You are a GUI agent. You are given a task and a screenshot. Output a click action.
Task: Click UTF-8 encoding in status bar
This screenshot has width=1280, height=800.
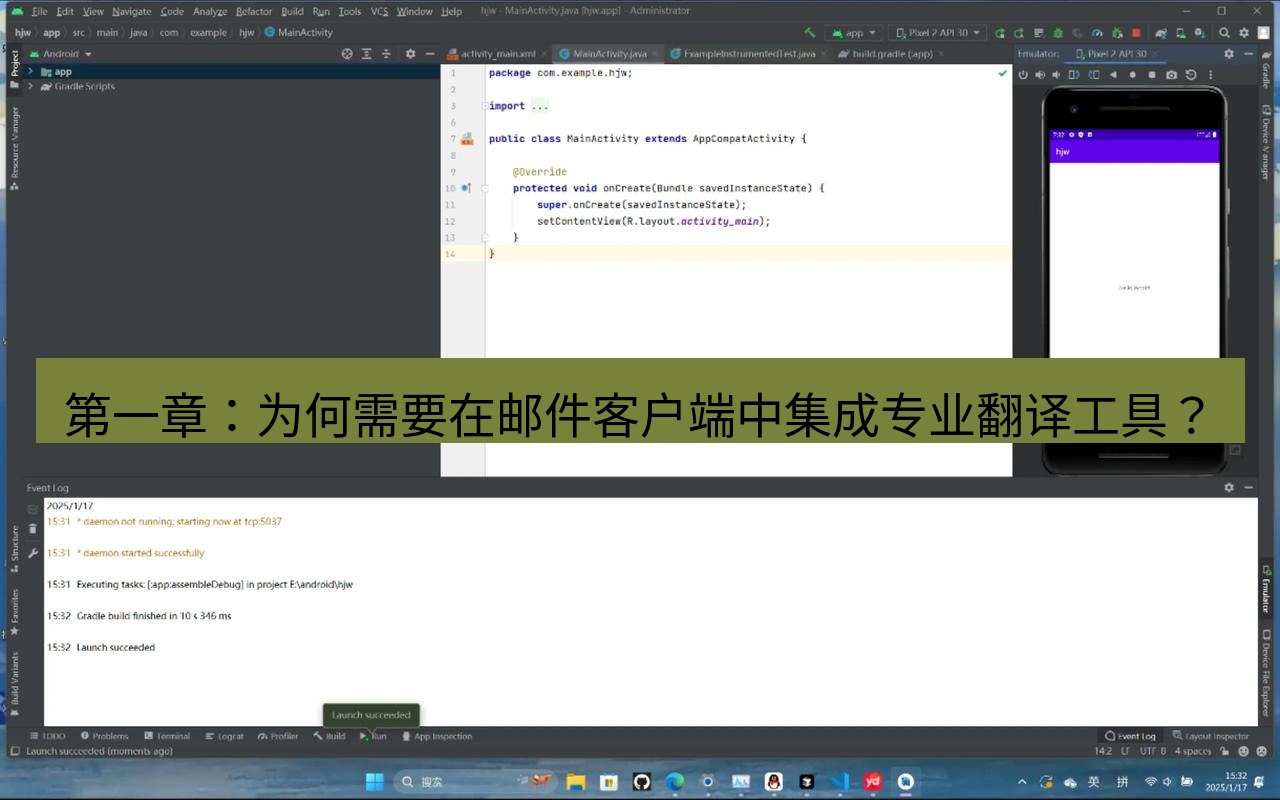[1152, 751]
